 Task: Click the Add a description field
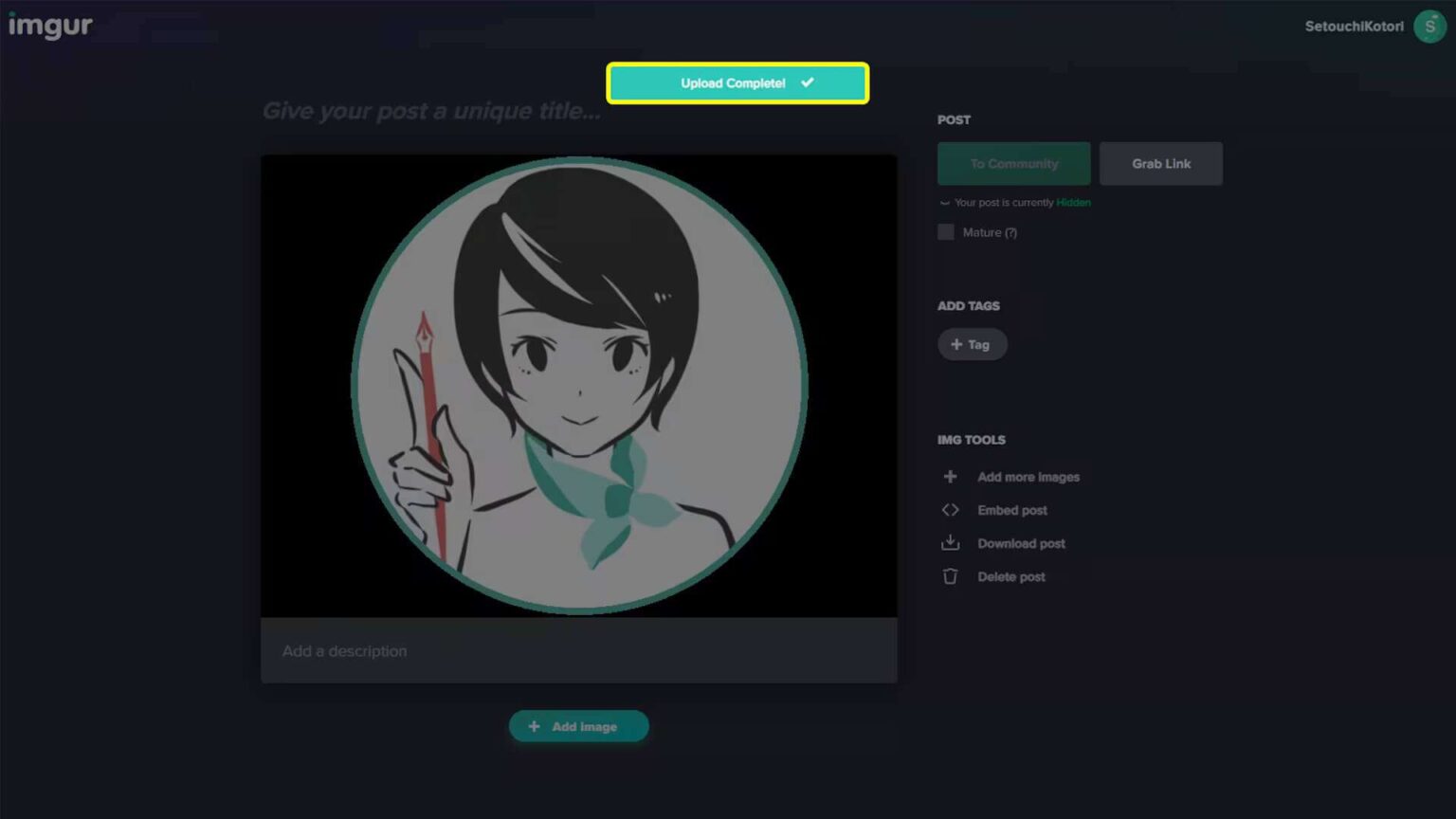pyautogui.click(x=578, y=651)
